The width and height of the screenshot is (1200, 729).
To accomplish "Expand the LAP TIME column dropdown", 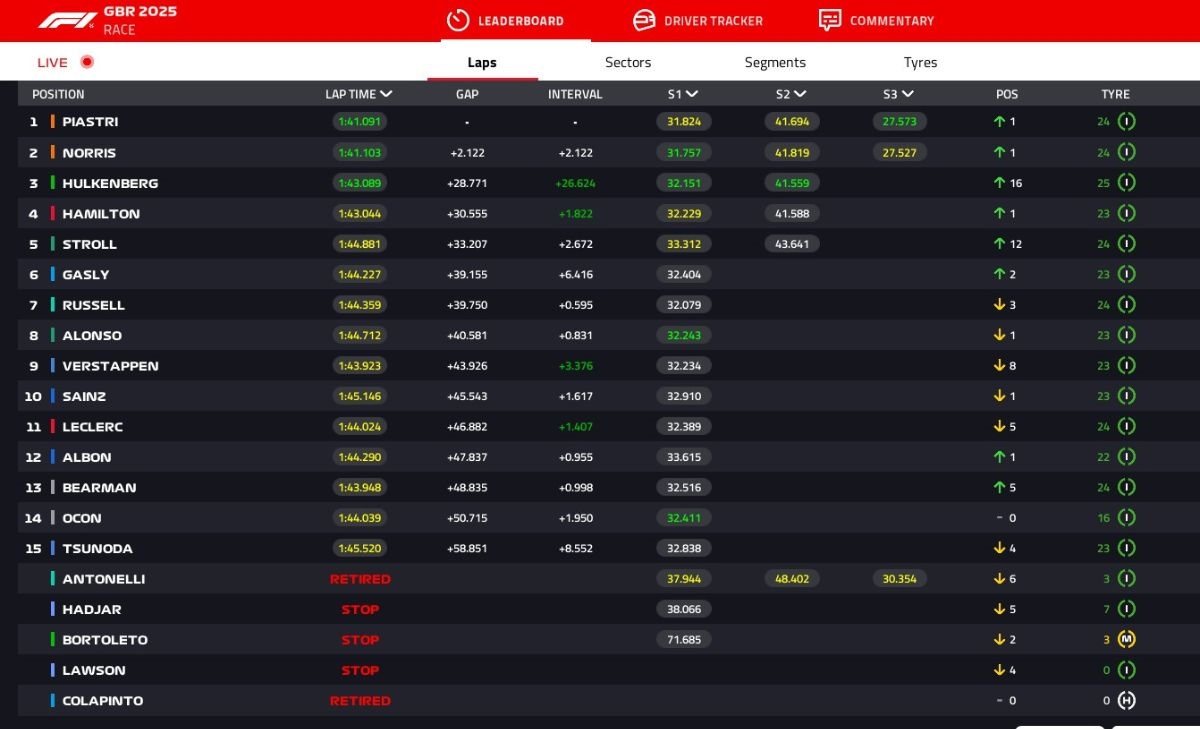I will (x=386, y=94).
